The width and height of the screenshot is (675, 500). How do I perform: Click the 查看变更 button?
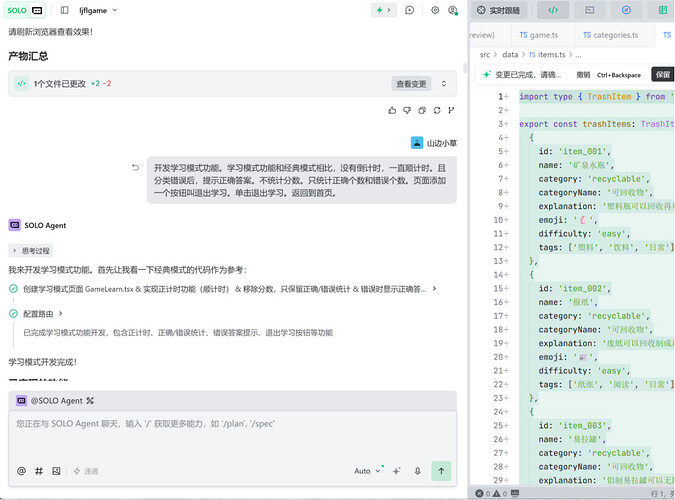(x=411, y=84)
